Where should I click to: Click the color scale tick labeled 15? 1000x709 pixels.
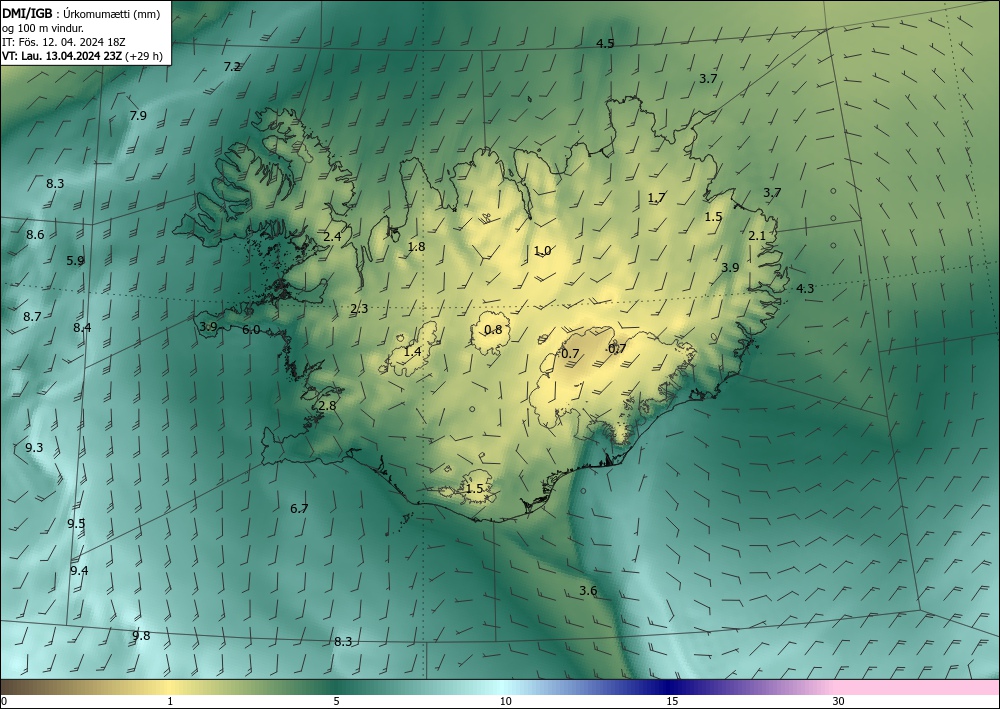pyautogui.click(x=672, y=701)
